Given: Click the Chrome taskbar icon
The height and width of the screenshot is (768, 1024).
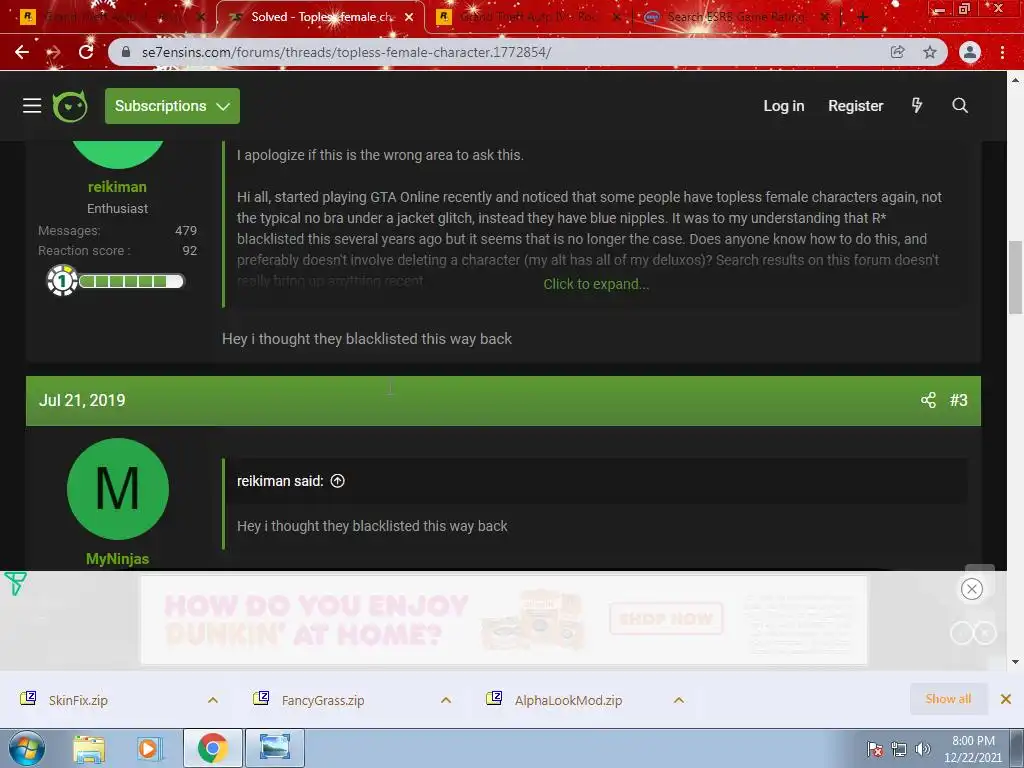Looking at the screenshot, I should (x=212, y=748).
